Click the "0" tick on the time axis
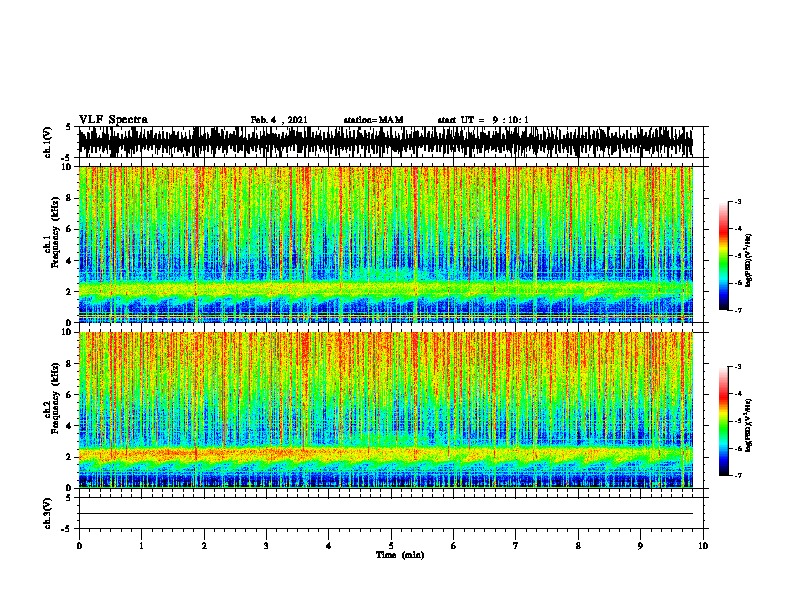Viewport: 792px width, 612px height. pyautogui.click(x=79, y=545)
